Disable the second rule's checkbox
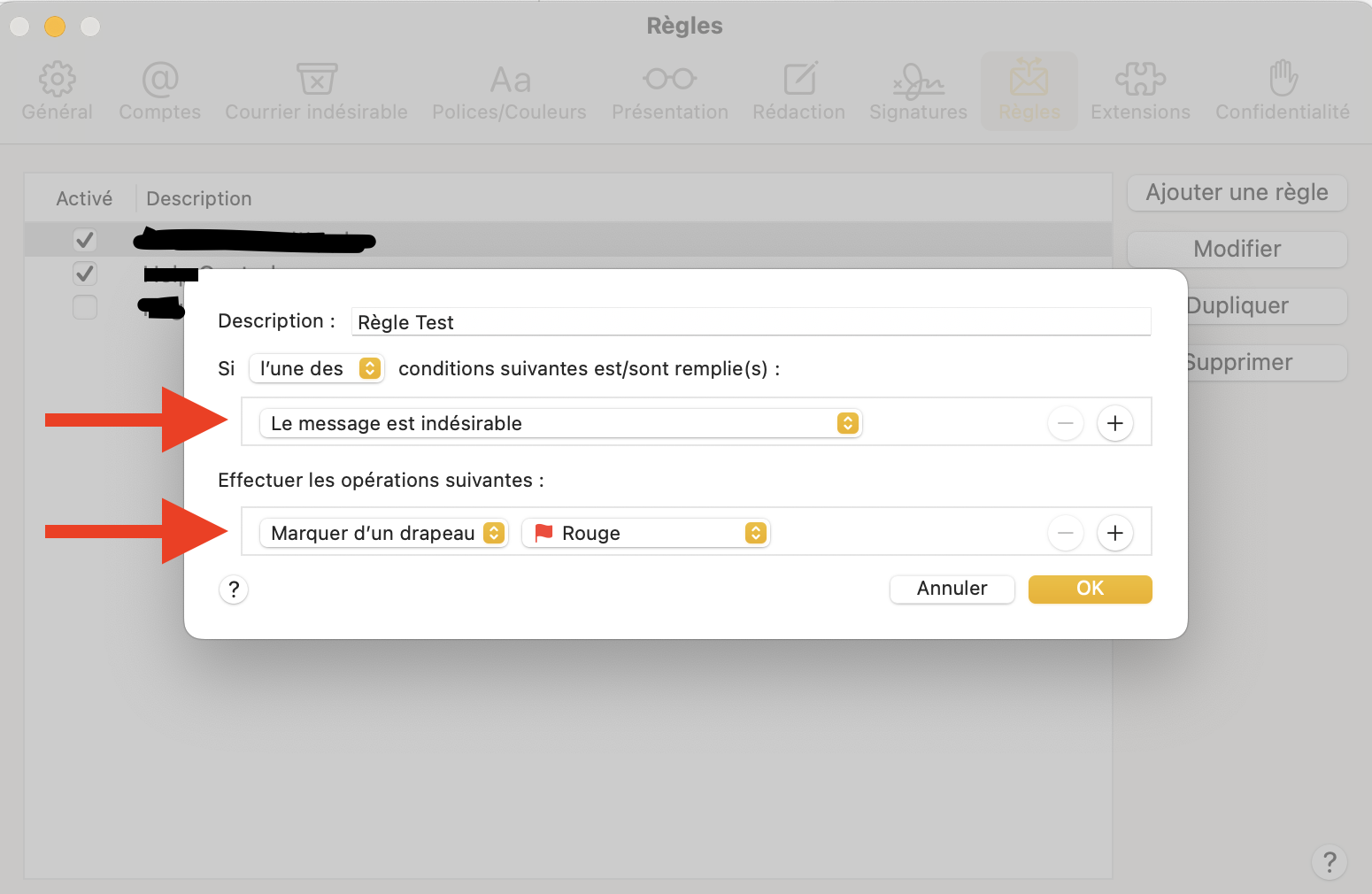The width and height of the screenshot is (1372, 894). 85,274
